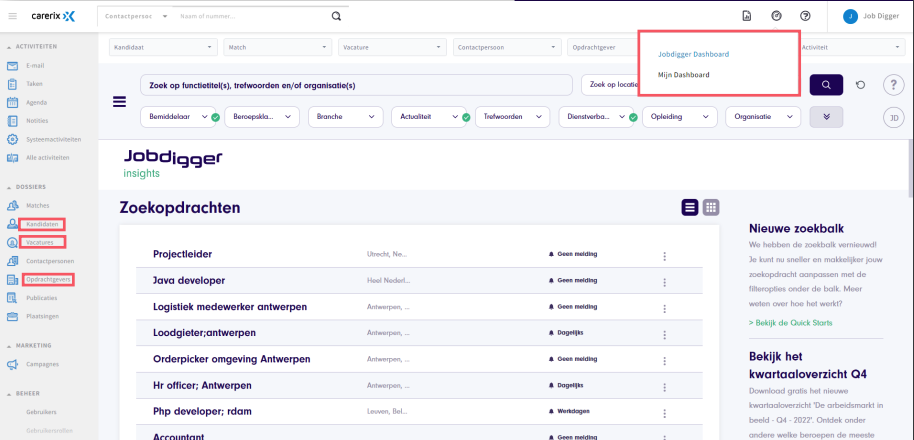Open the three-dot menu for Php developer; rdam

pyautogui.click(x=664, y=413)
